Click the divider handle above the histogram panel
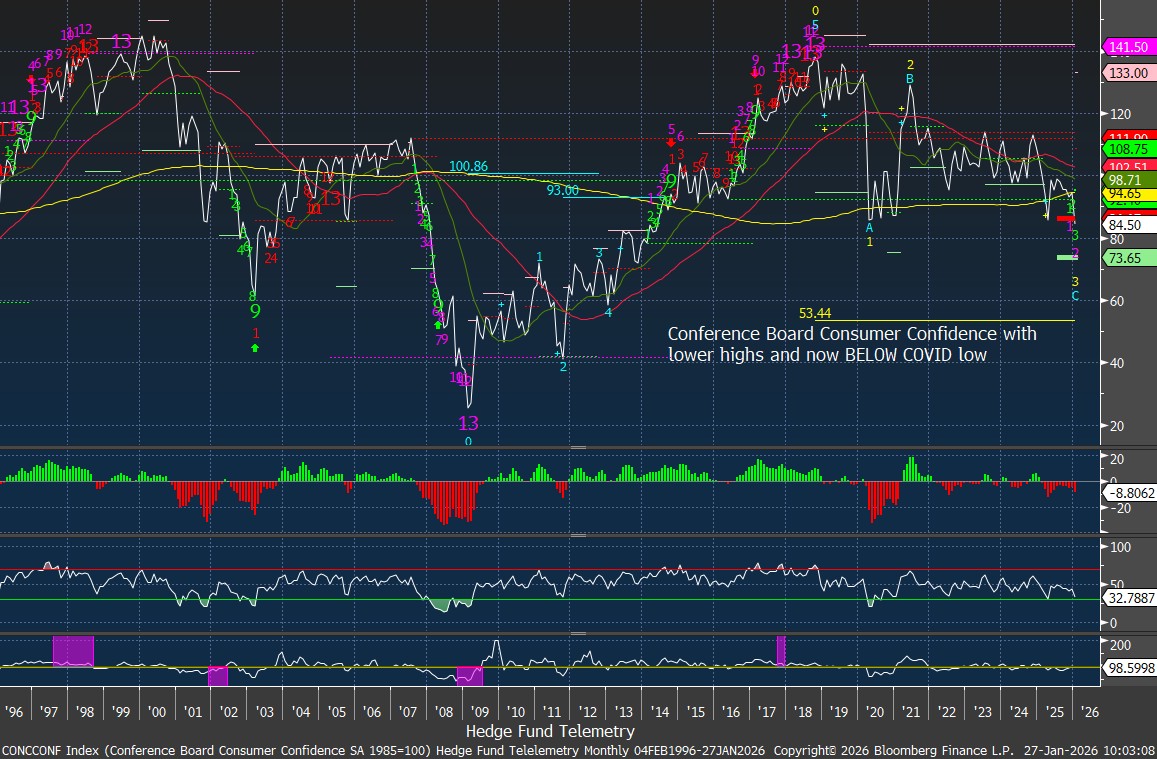The height and width of the screenshot is (759, 1157). coord(577,447)
